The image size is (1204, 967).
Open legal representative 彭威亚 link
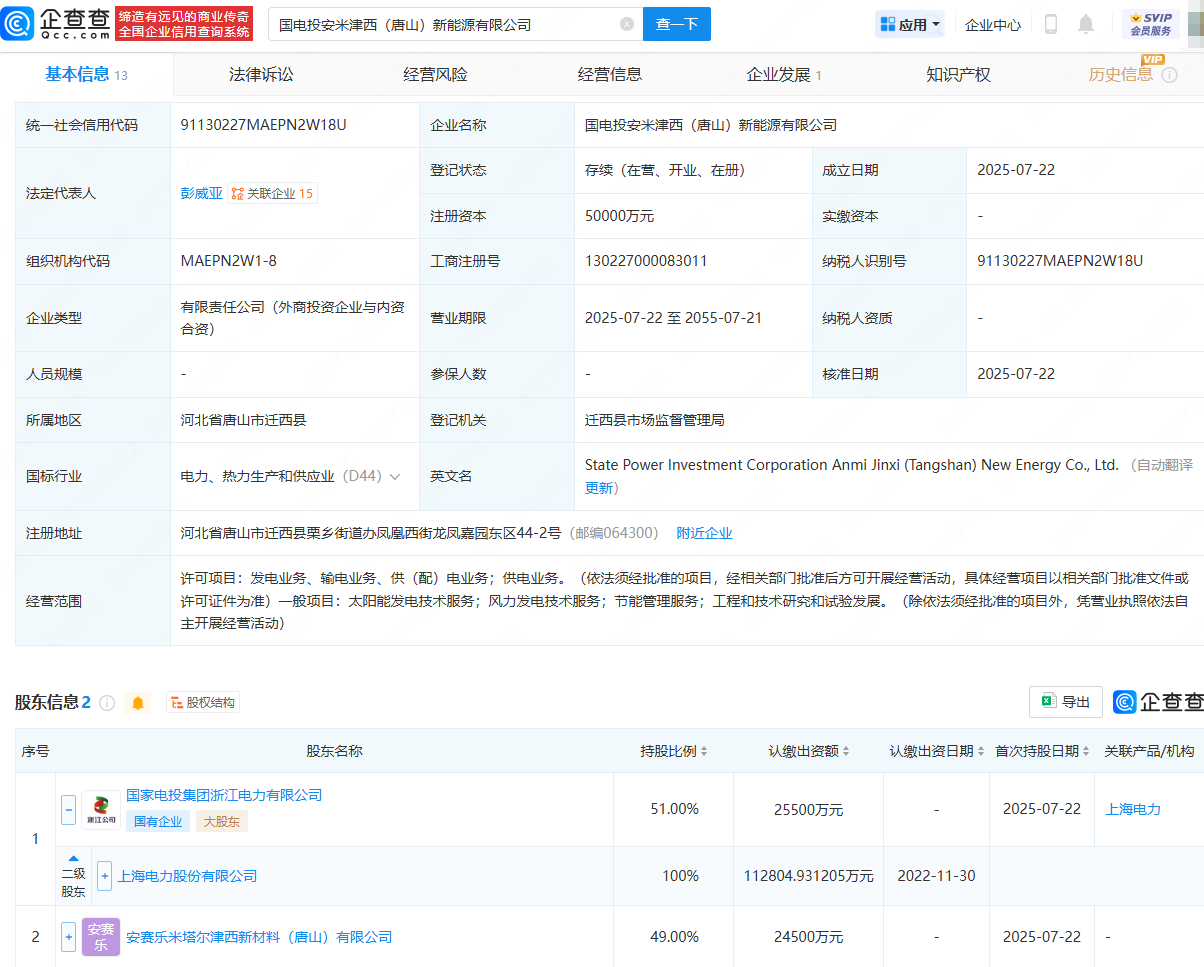click(x=201, y=193)
